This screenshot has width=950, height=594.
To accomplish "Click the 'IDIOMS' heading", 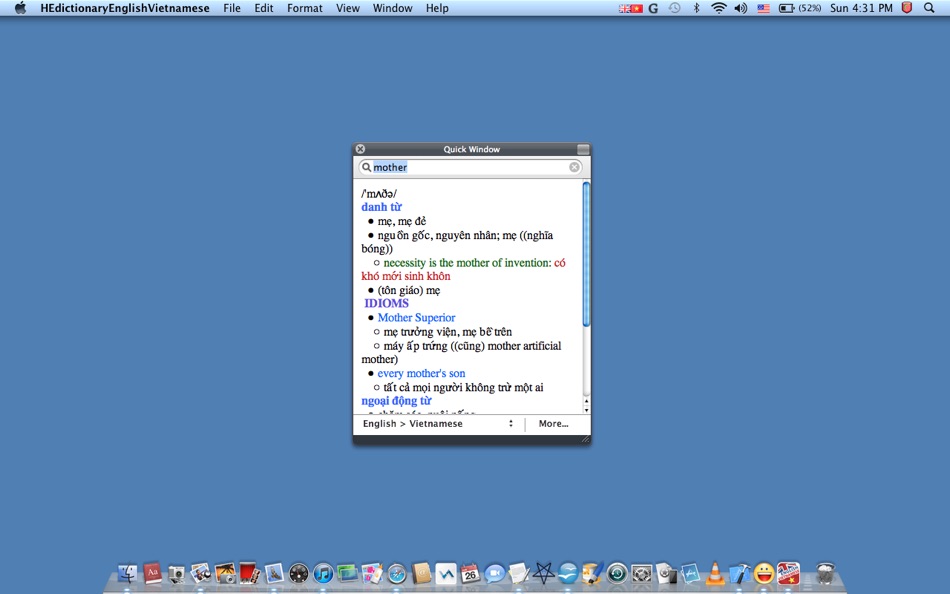I will [387, 304].
